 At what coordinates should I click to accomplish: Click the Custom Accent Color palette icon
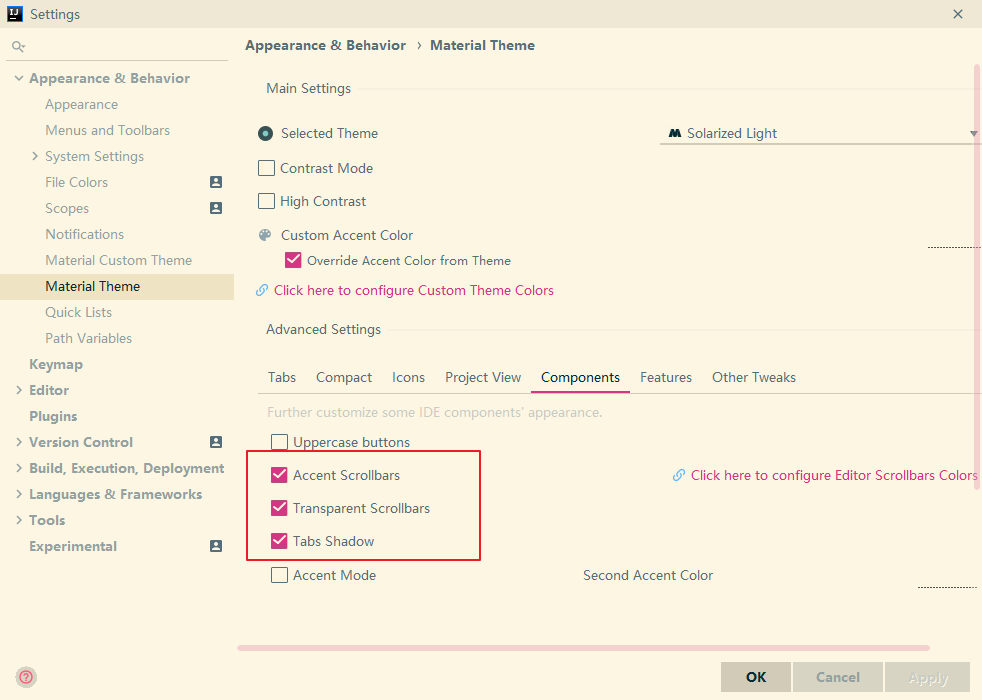[x=266, y=235]
